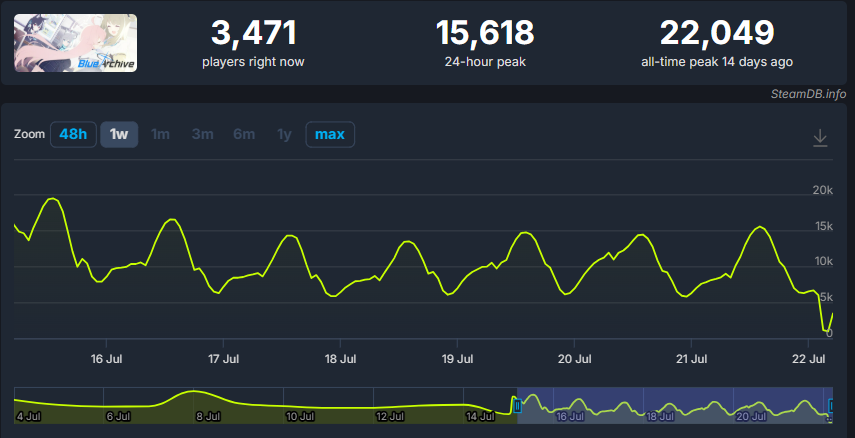Click the '5k' y-axis label
855x438 pixels.
coord(827,297)
